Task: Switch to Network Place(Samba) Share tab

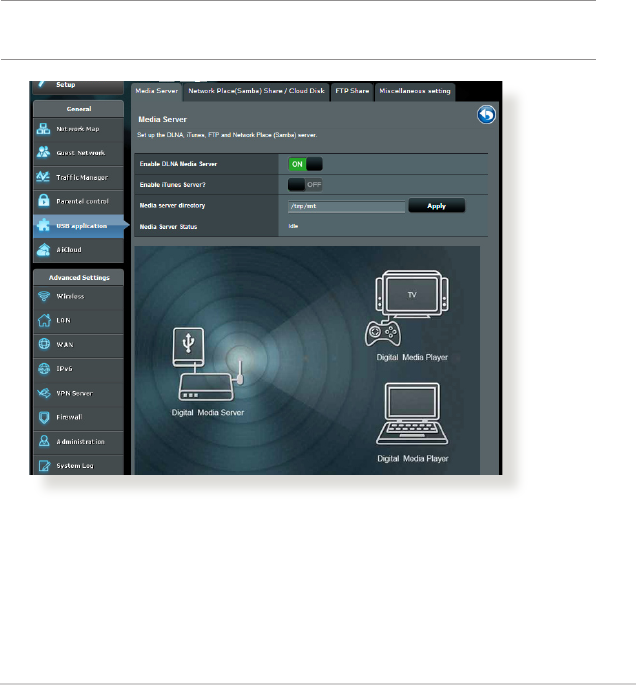Action: [x=258, y=91]
